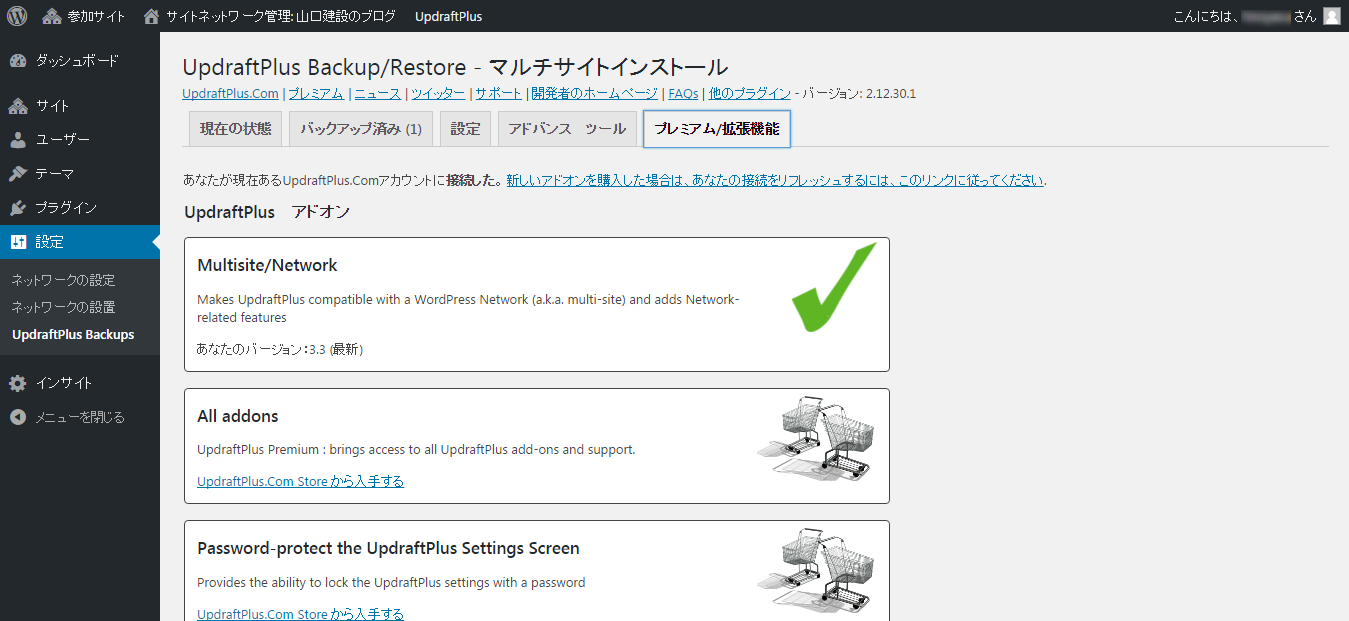Image resolution: width=1349 pixels, height=621 pixels.
Task: Select the プレミアム/拡張機能 tab
Action: [717, 129]
